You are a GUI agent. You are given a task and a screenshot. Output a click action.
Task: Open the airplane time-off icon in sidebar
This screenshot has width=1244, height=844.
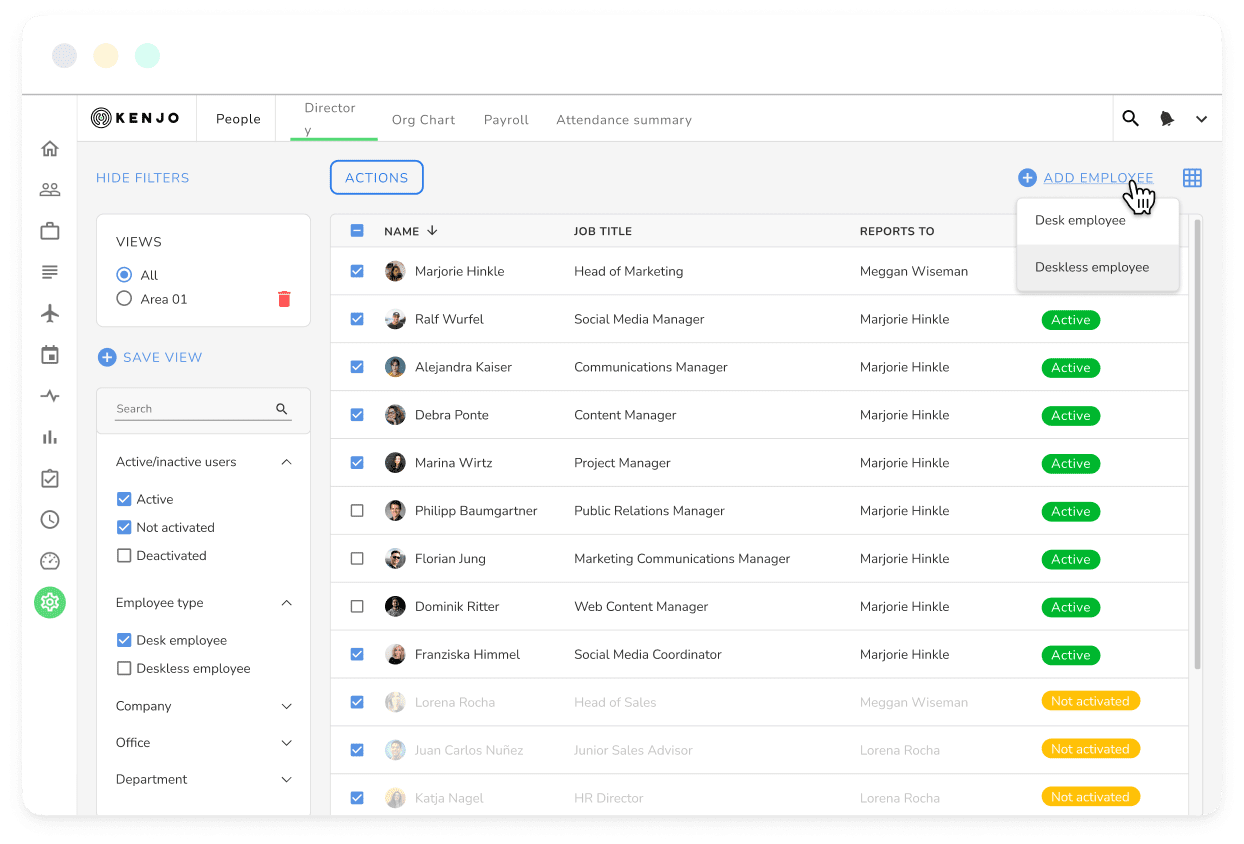tap(50, 314)
